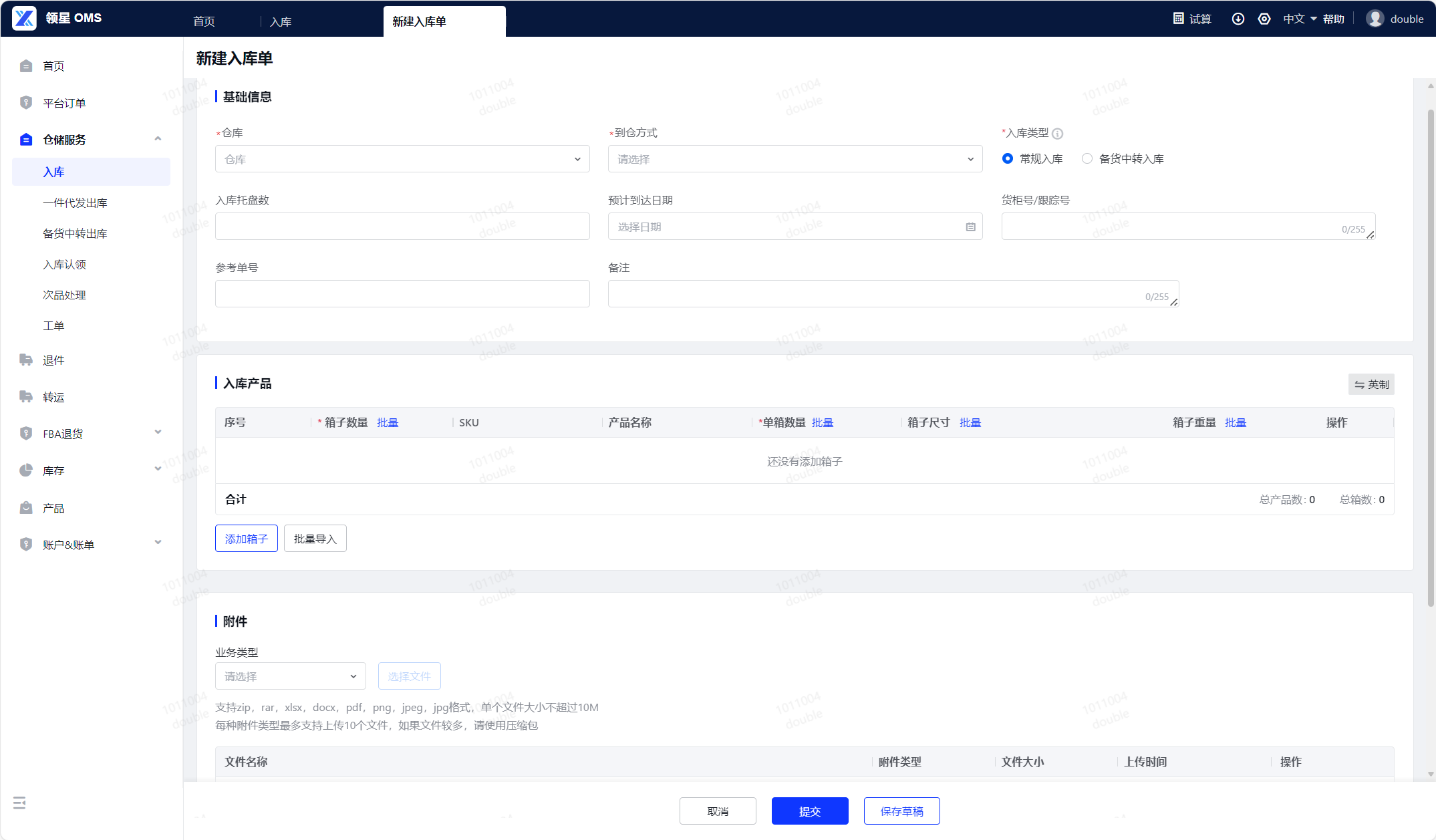Click the user avatar icon
The width and height of the screenshot is (1436, 840).
click(1375, 19)
